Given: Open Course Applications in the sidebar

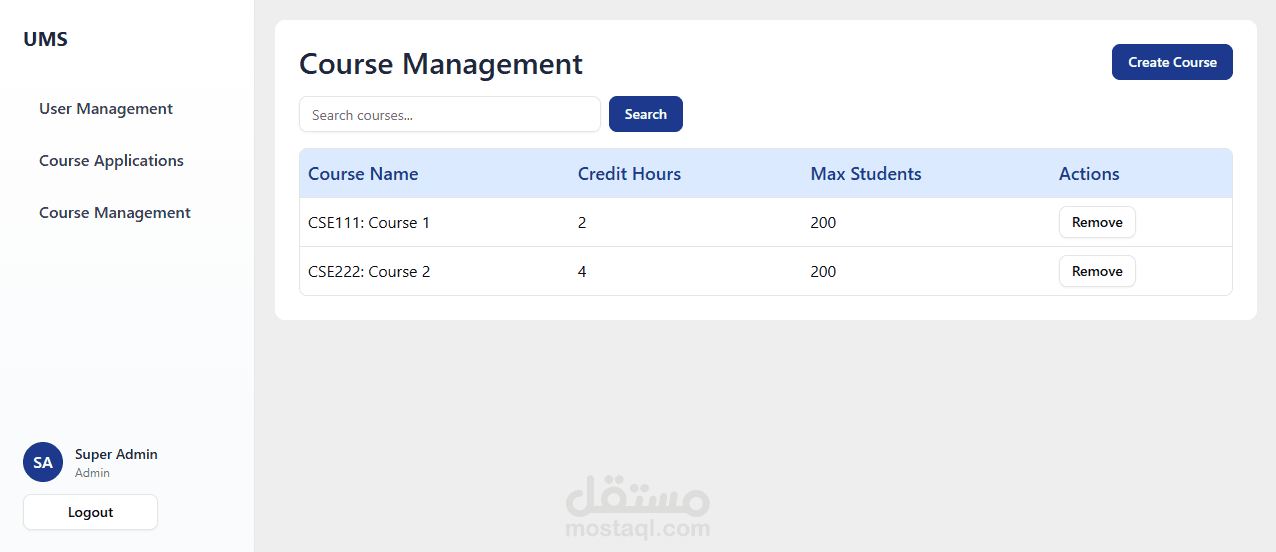Looking at the screenshot, I should click(111, 161).
